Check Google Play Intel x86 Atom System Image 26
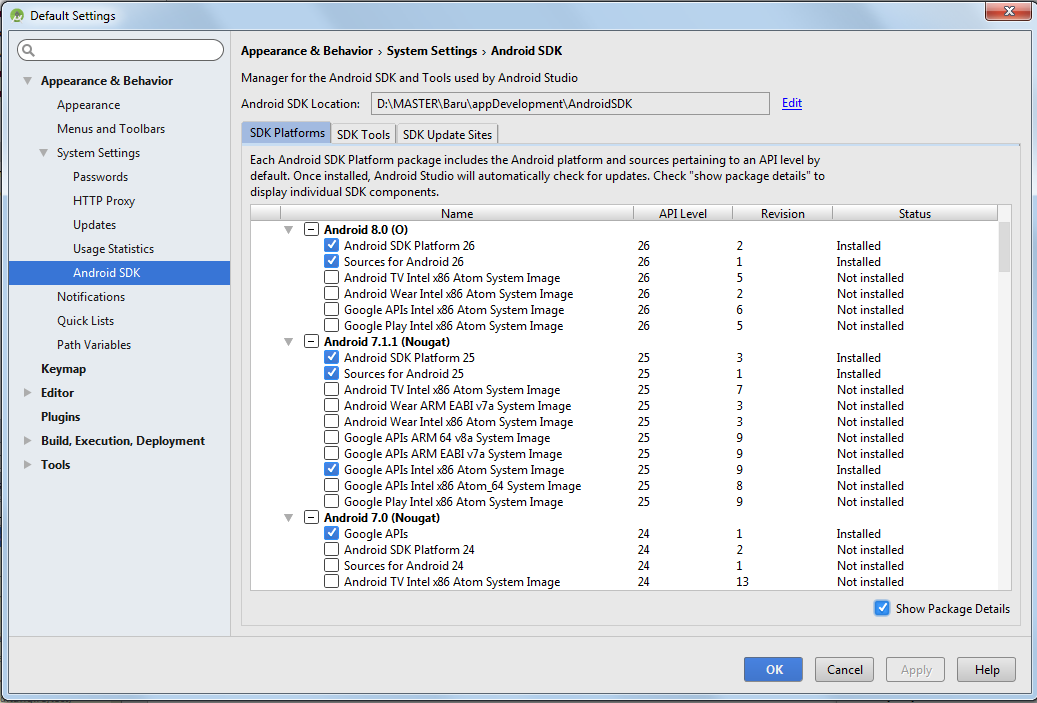 [331, 326]
